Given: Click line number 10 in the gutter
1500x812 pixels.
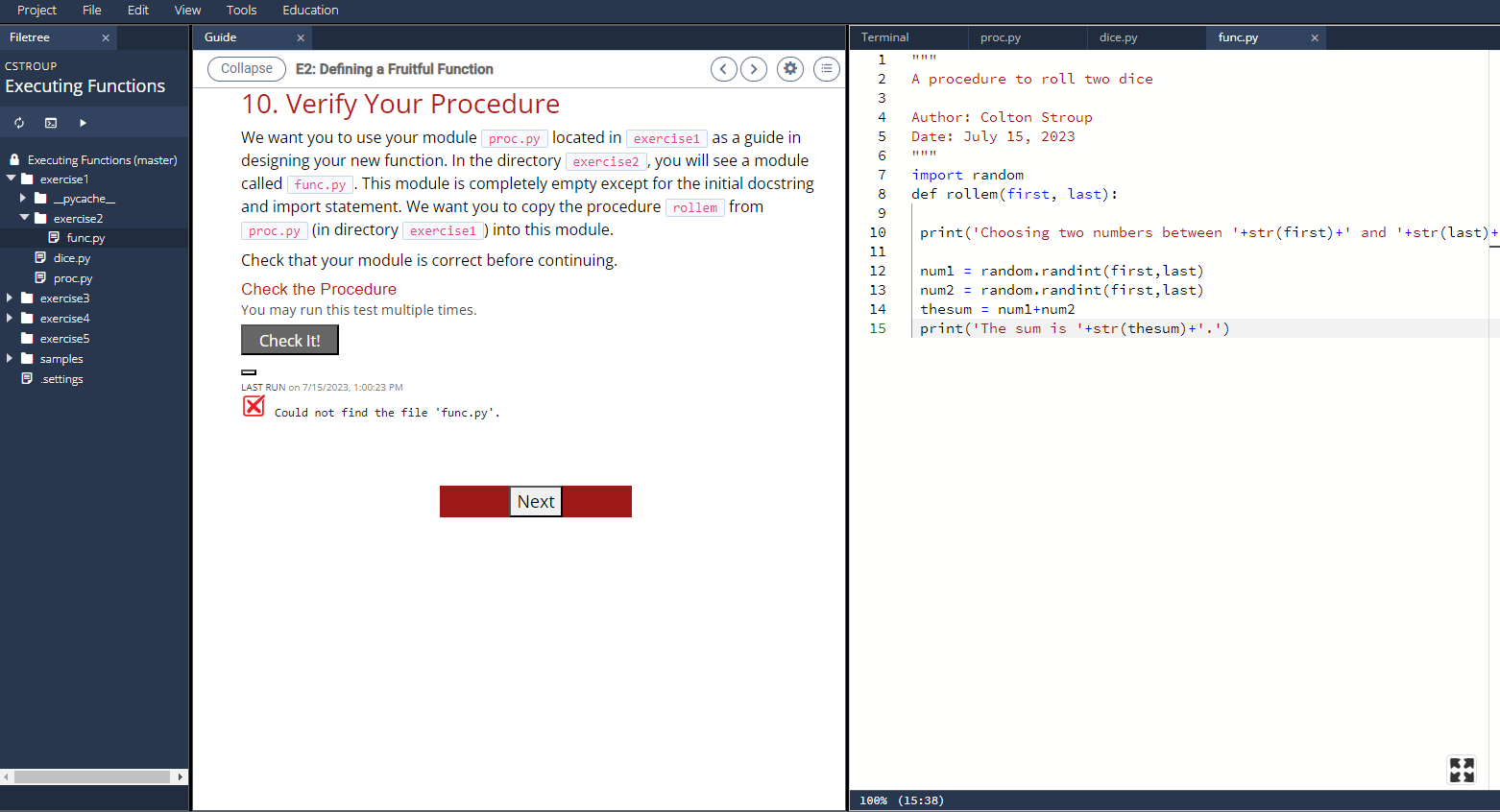Looking at the screenshot, I should [878, 232].
